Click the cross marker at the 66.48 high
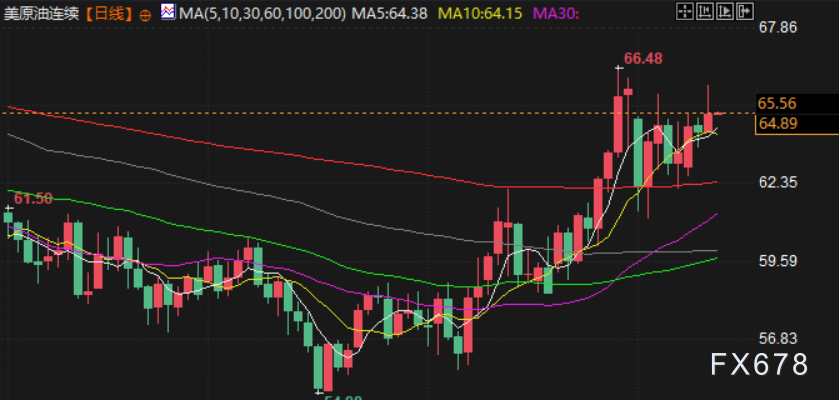 (619, 67)
